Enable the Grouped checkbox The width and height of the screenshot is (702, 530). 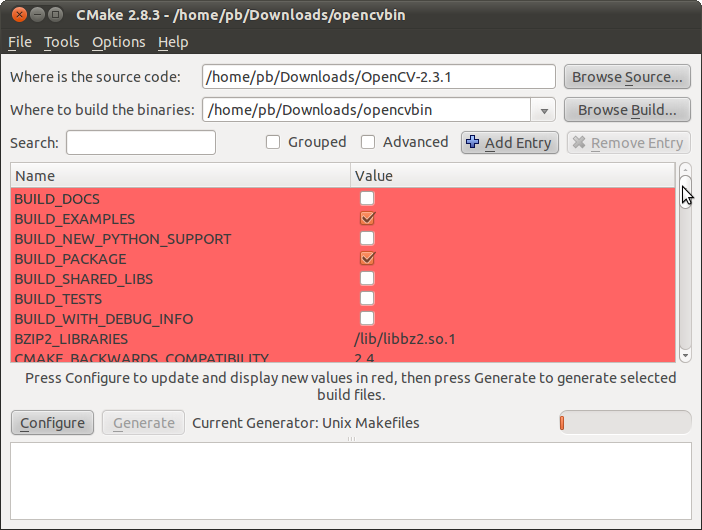[x=273, y=142]
